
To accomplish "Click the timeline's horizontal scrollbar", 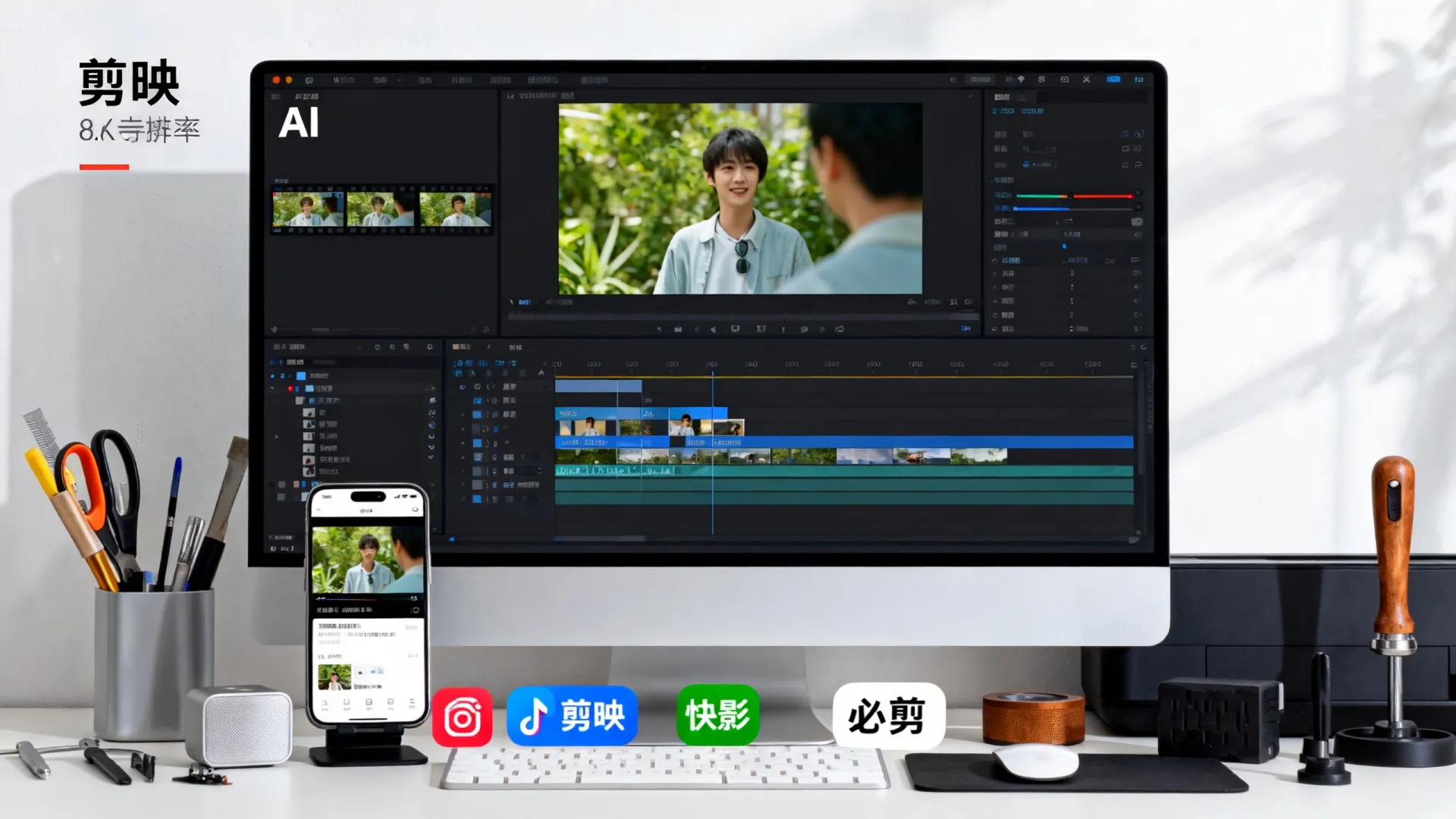I will 600,538.
